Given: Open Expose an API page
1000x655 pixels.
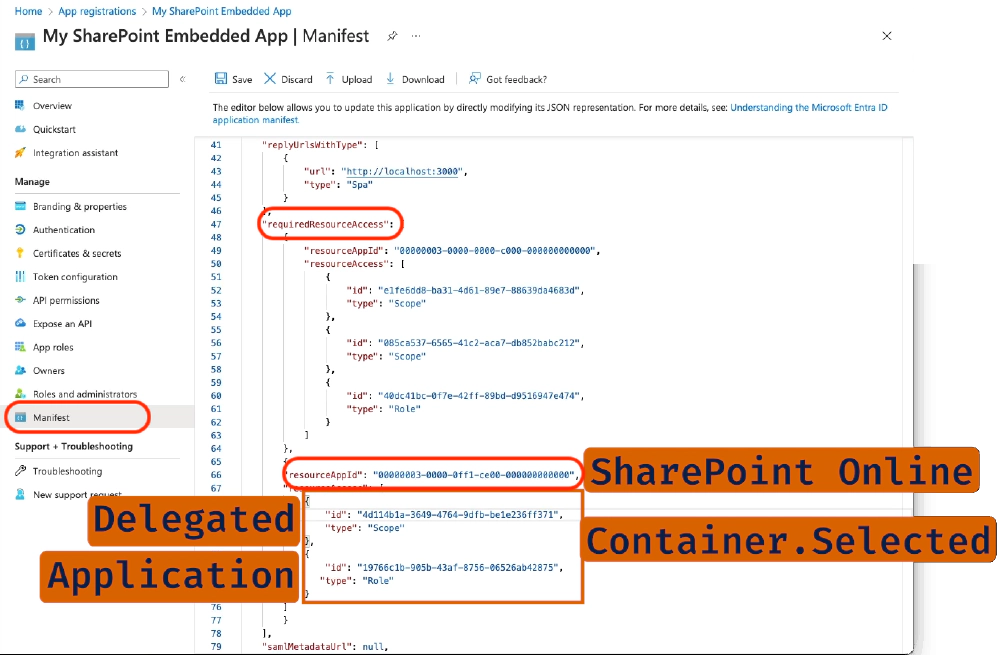Looking at the screenshot, I should coord(62,323).
